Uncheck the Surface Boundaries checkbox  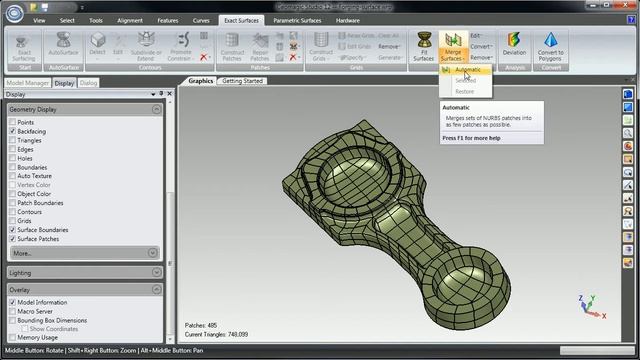point(13,230)
